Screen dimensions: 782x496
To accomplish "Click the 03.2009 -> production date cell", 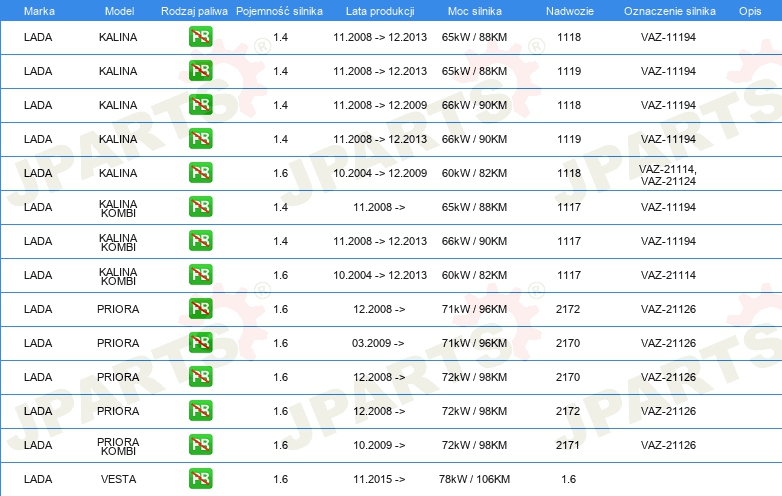I will [378, 343].
